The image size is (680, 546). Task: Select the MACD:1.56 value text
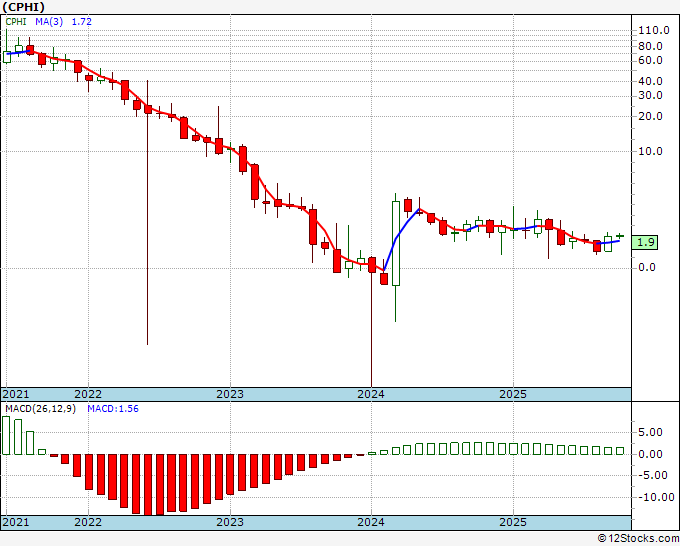tap(113, 409)
